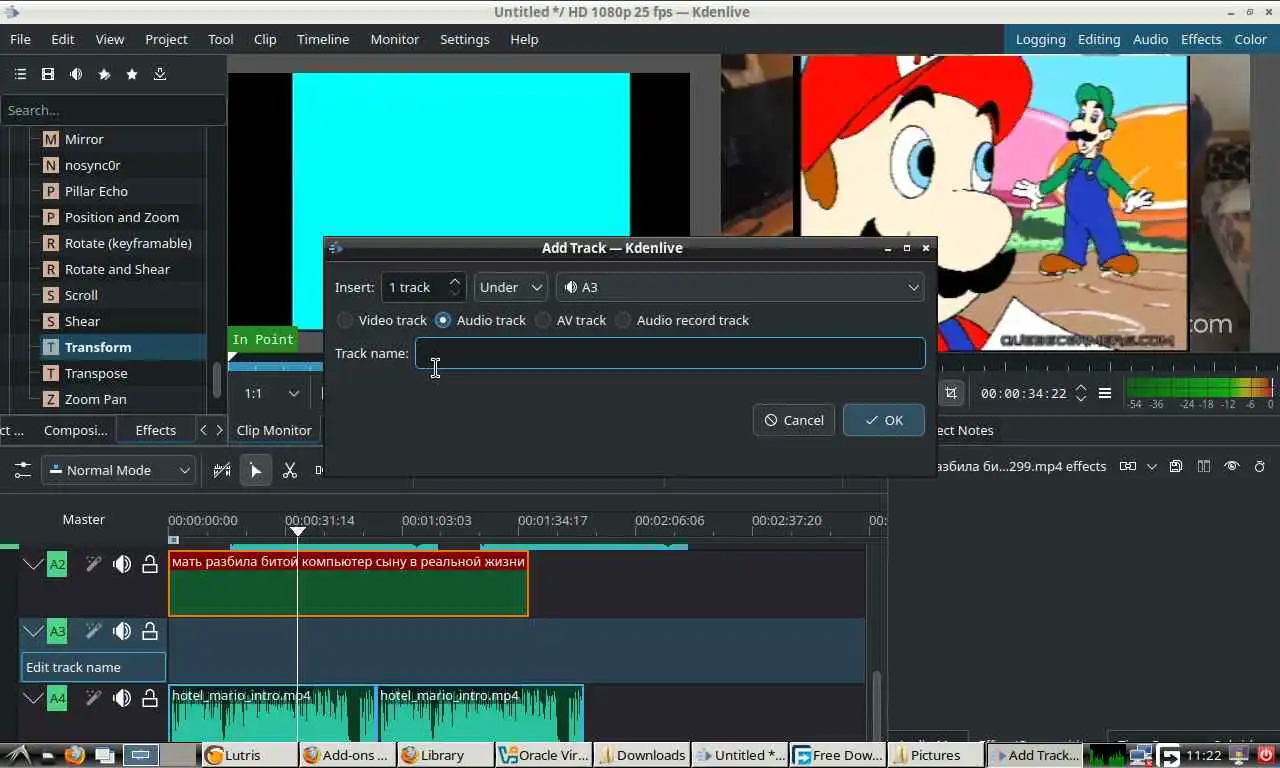Select the arrow selection tool
This screenshot has width=1280, height=768.
coord(256,470)
